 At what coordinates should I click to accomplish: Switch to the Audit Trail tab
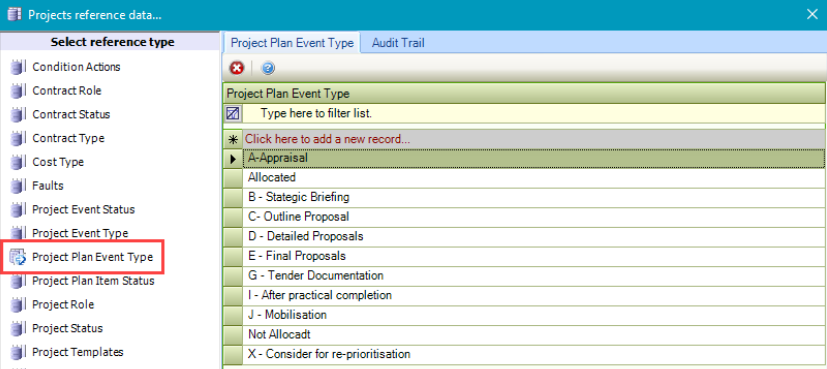pyautogui.click(x=398, y=43)
